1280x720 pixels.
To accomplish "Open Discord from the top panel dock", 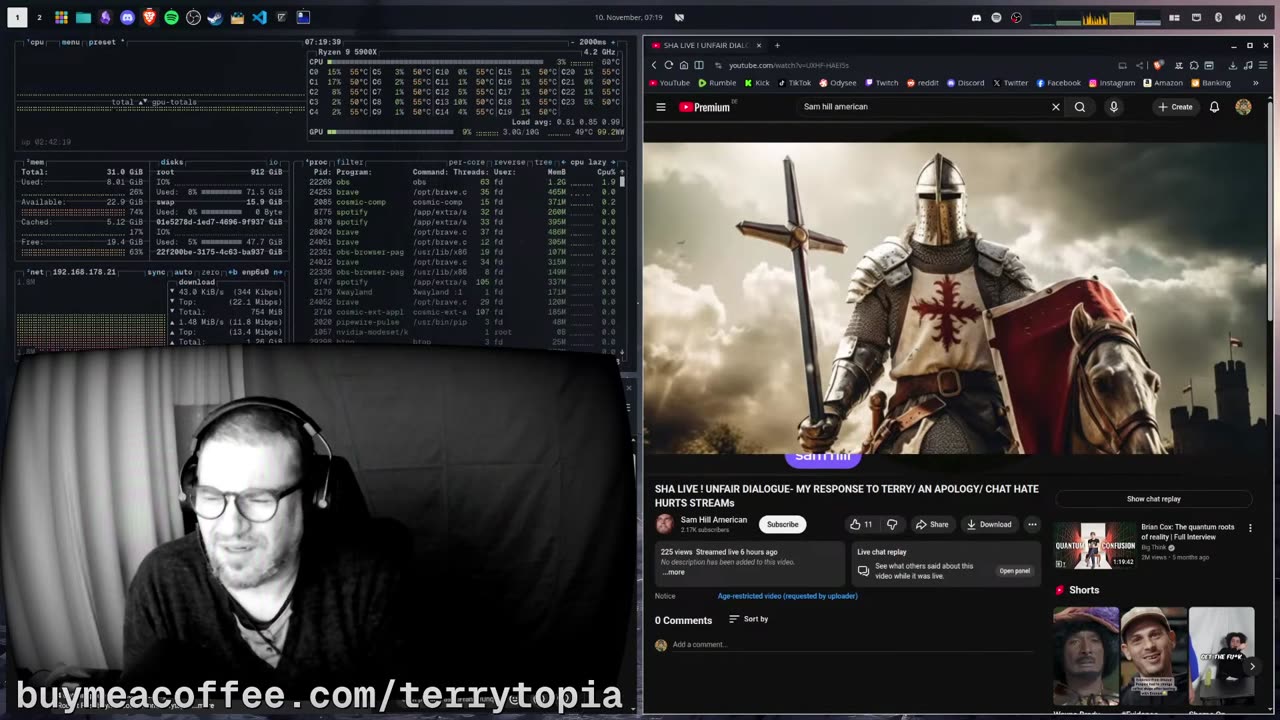I will (x=127, y=17).
